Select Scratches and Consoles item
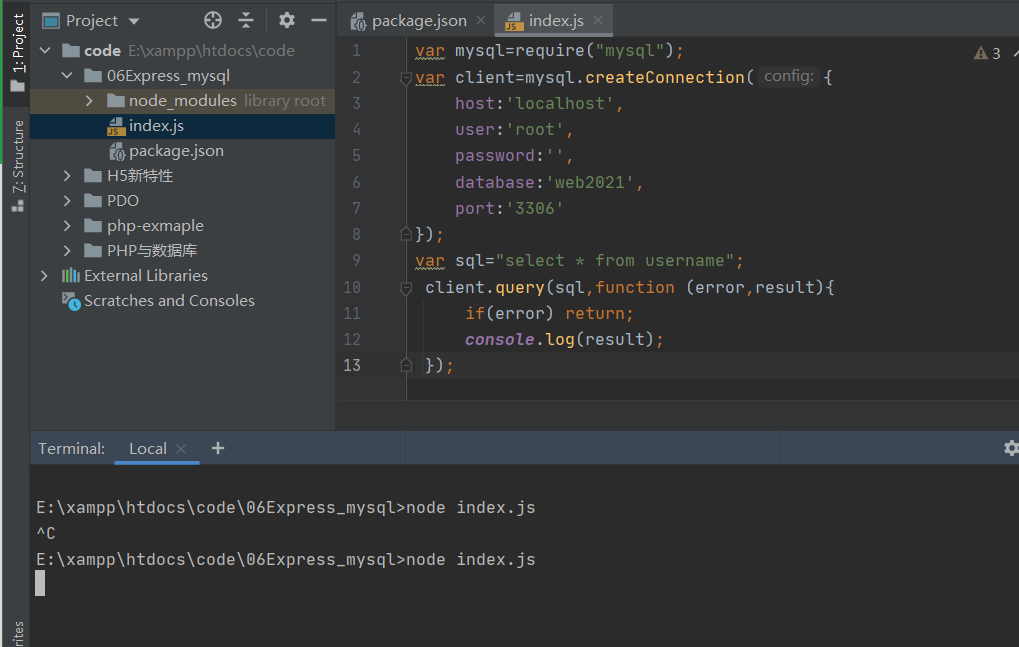The height and width of the screenshot is (647, 1019). pos(169,301)
